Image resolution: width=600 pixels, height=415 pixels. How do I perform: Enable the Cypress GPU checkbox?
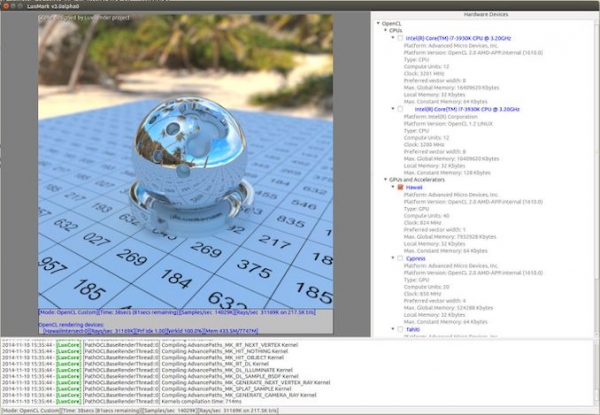(x=400, y=257)
